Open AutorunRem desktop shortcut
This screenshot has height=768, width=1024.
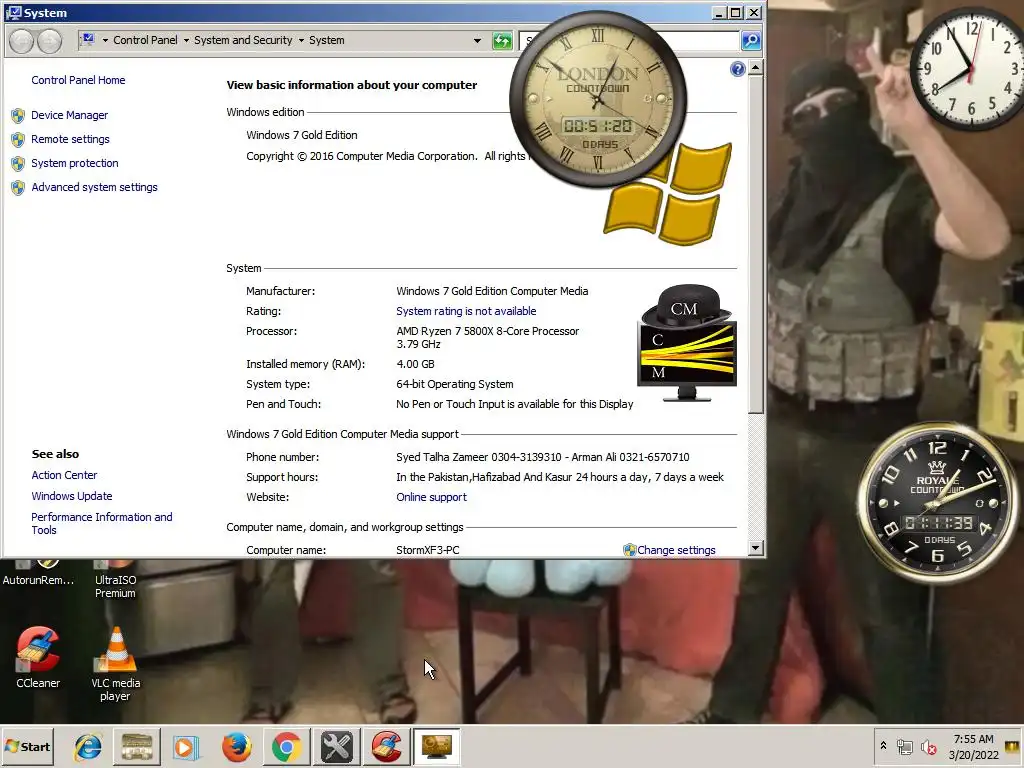click(38, 573)
